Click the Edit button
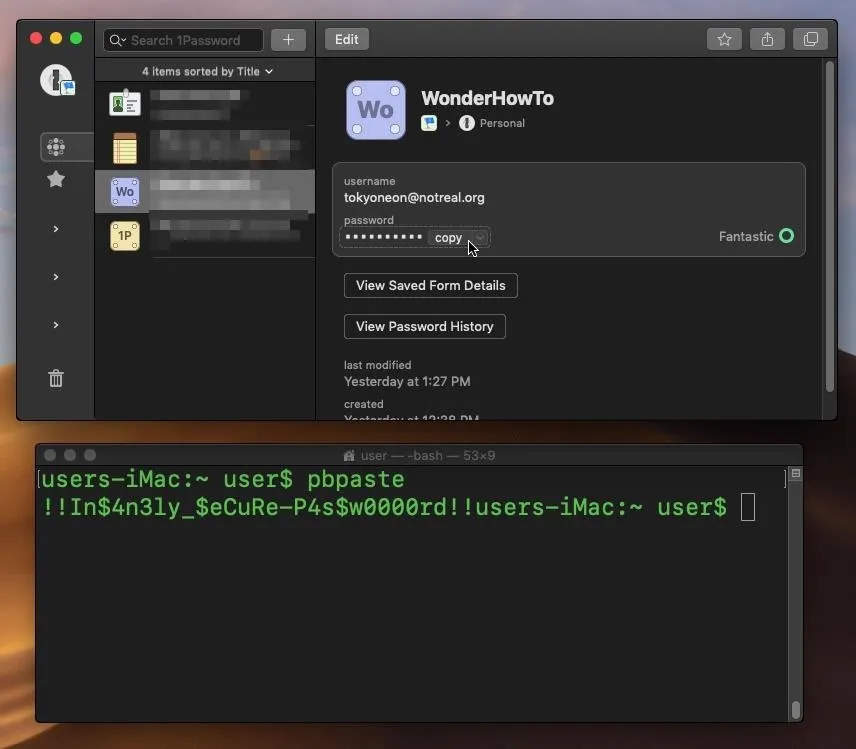 coord(347,39)
